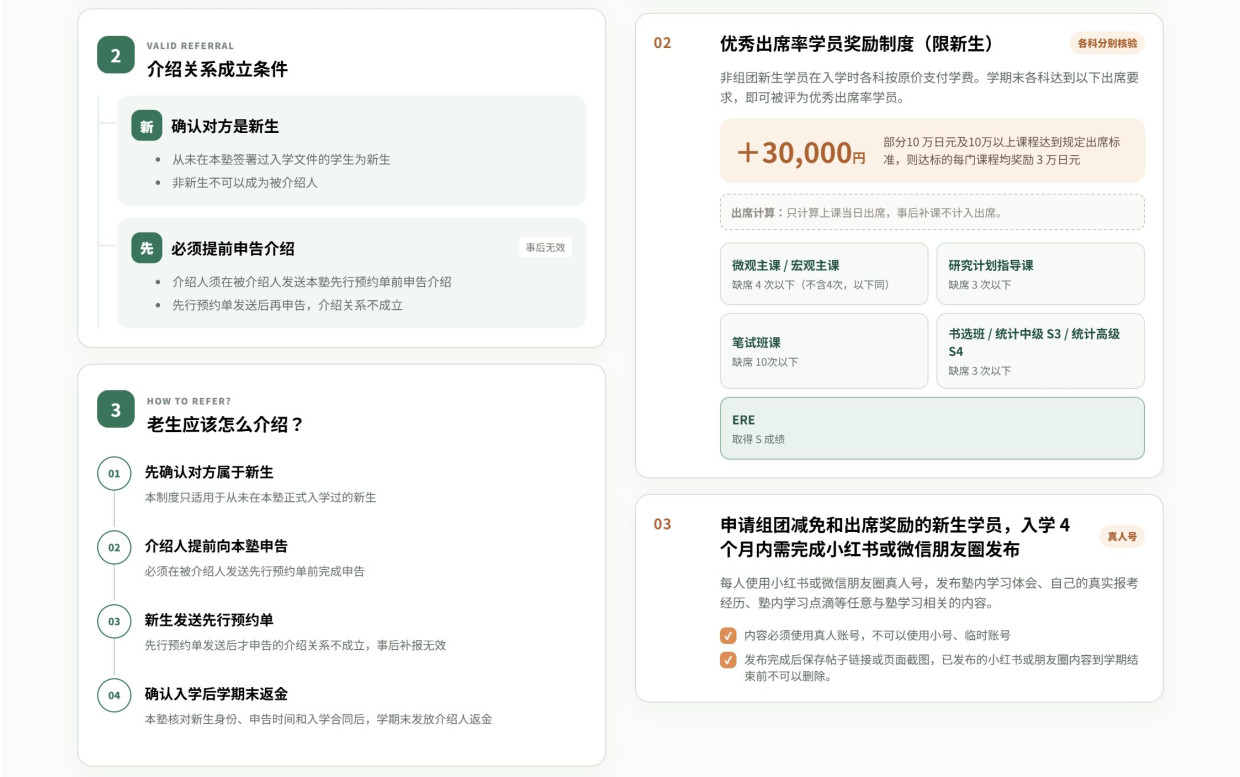Select the 笔试班课 card
Screen dimensions: 1240x777
824,351
